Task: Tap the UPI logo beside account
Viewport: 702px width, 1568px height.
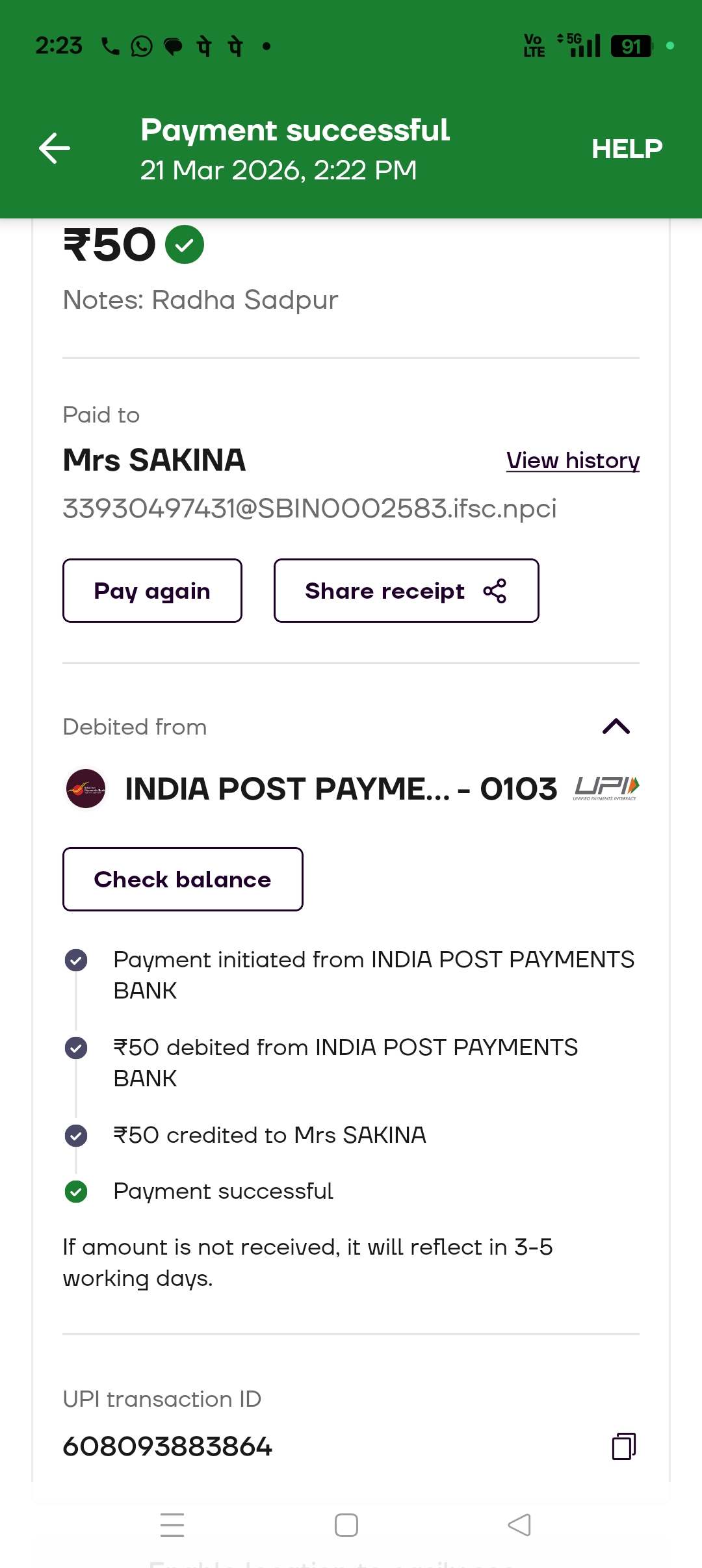Action: [x=606, y=788]
